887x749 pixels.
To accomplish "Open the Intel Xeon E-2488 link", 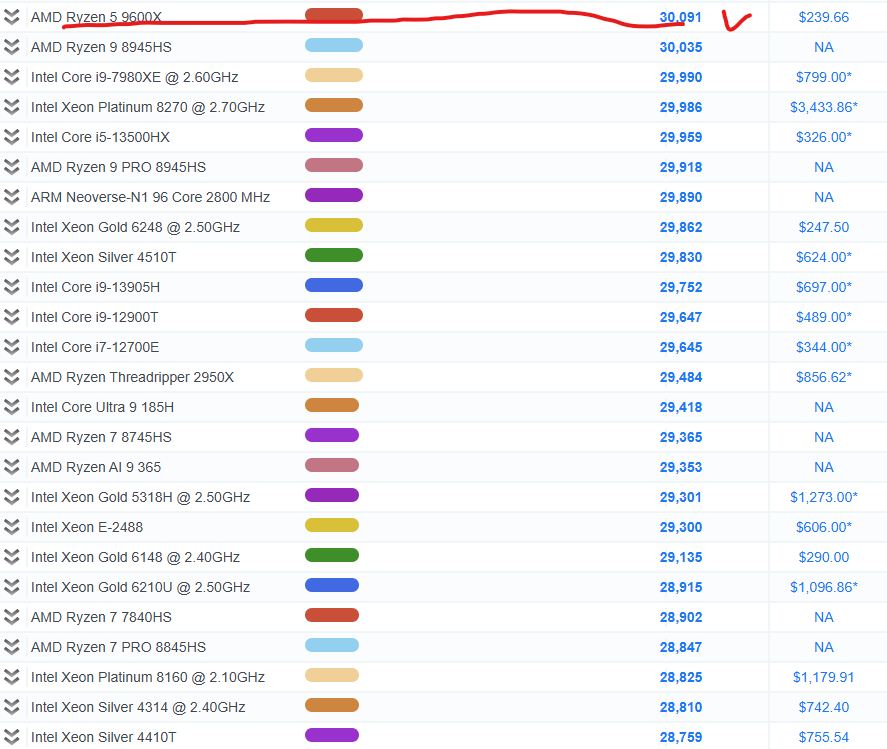I will point(87,527).
